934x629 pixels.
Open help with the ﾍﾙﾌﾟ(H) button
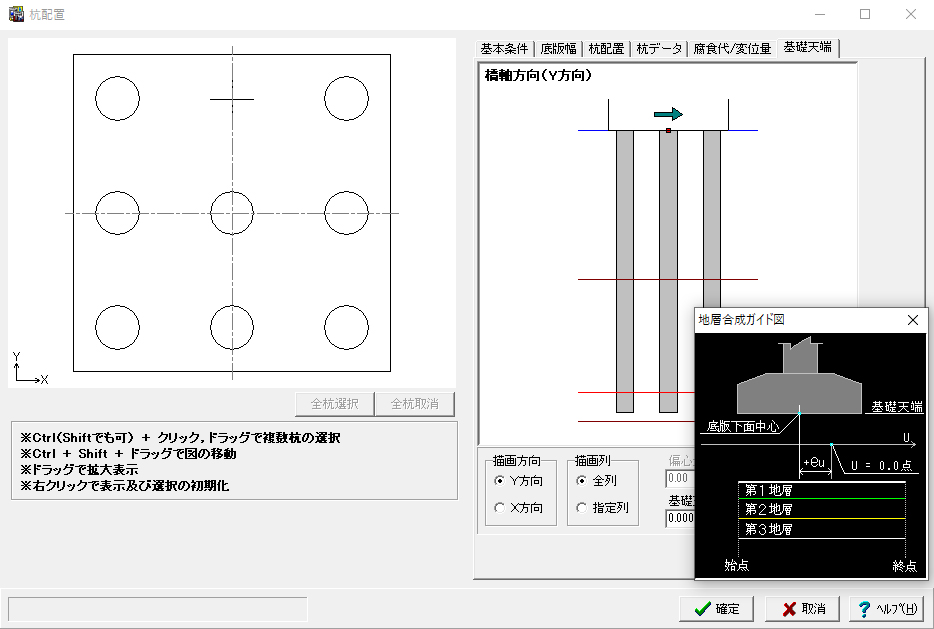886,609
